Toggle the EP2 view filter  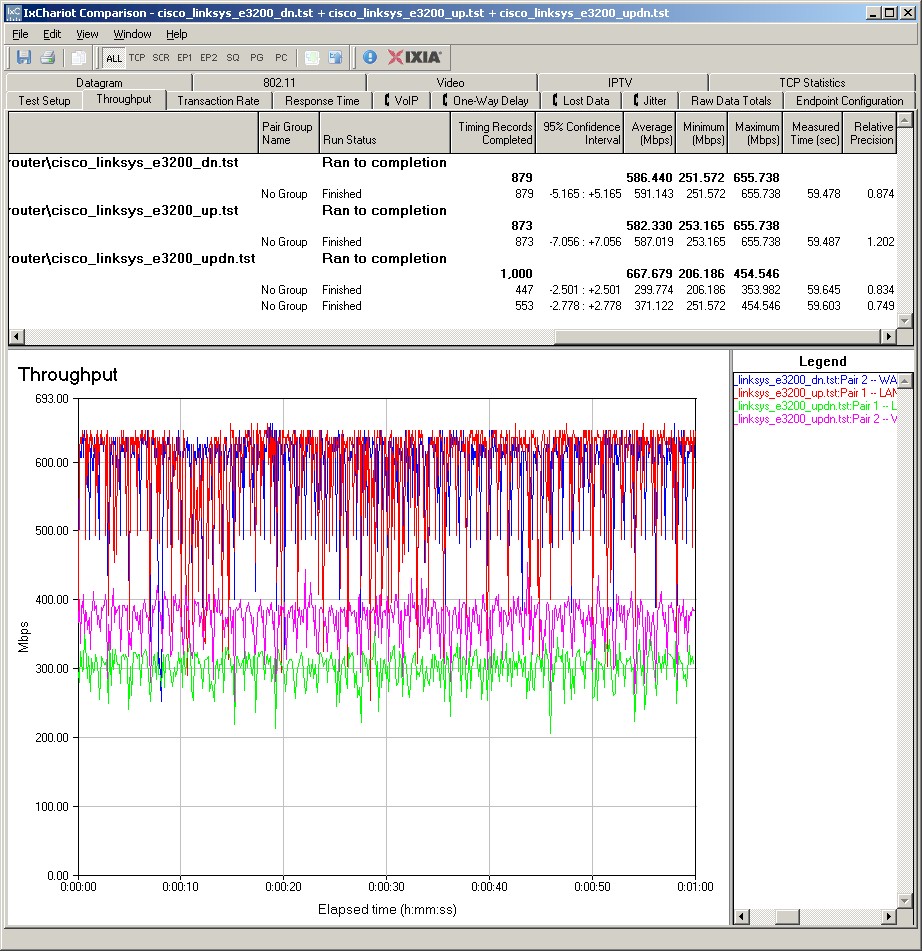pos(209,58)
